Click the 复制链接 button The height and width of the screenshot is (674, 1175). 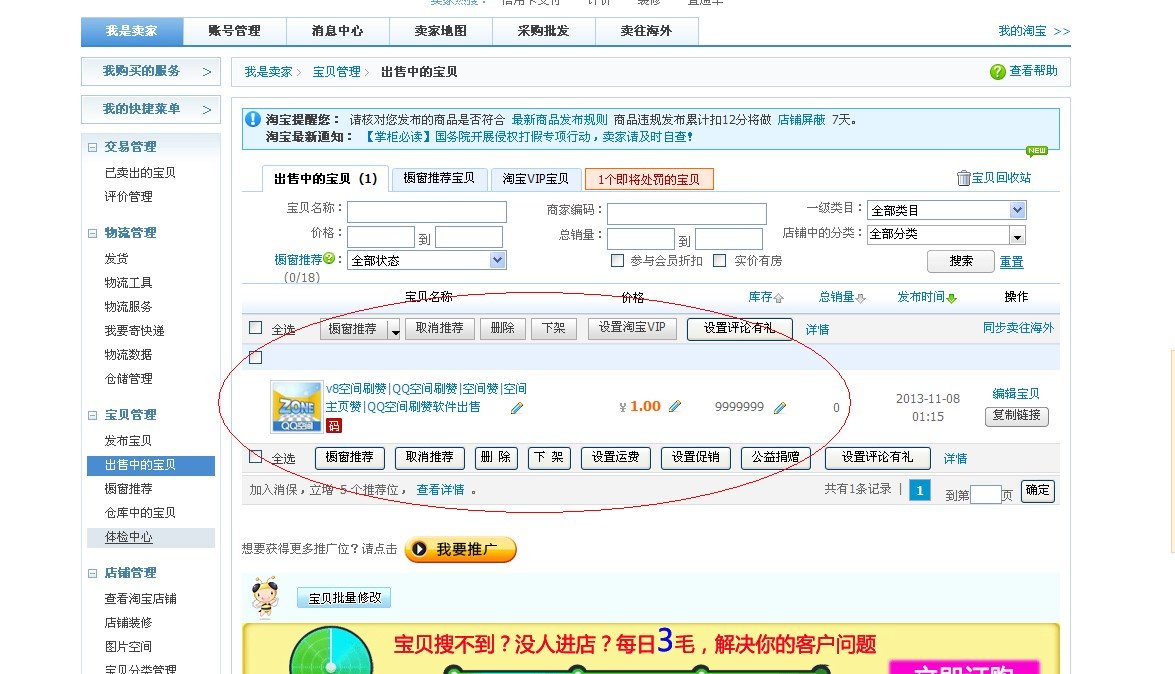coord(1017,416)
